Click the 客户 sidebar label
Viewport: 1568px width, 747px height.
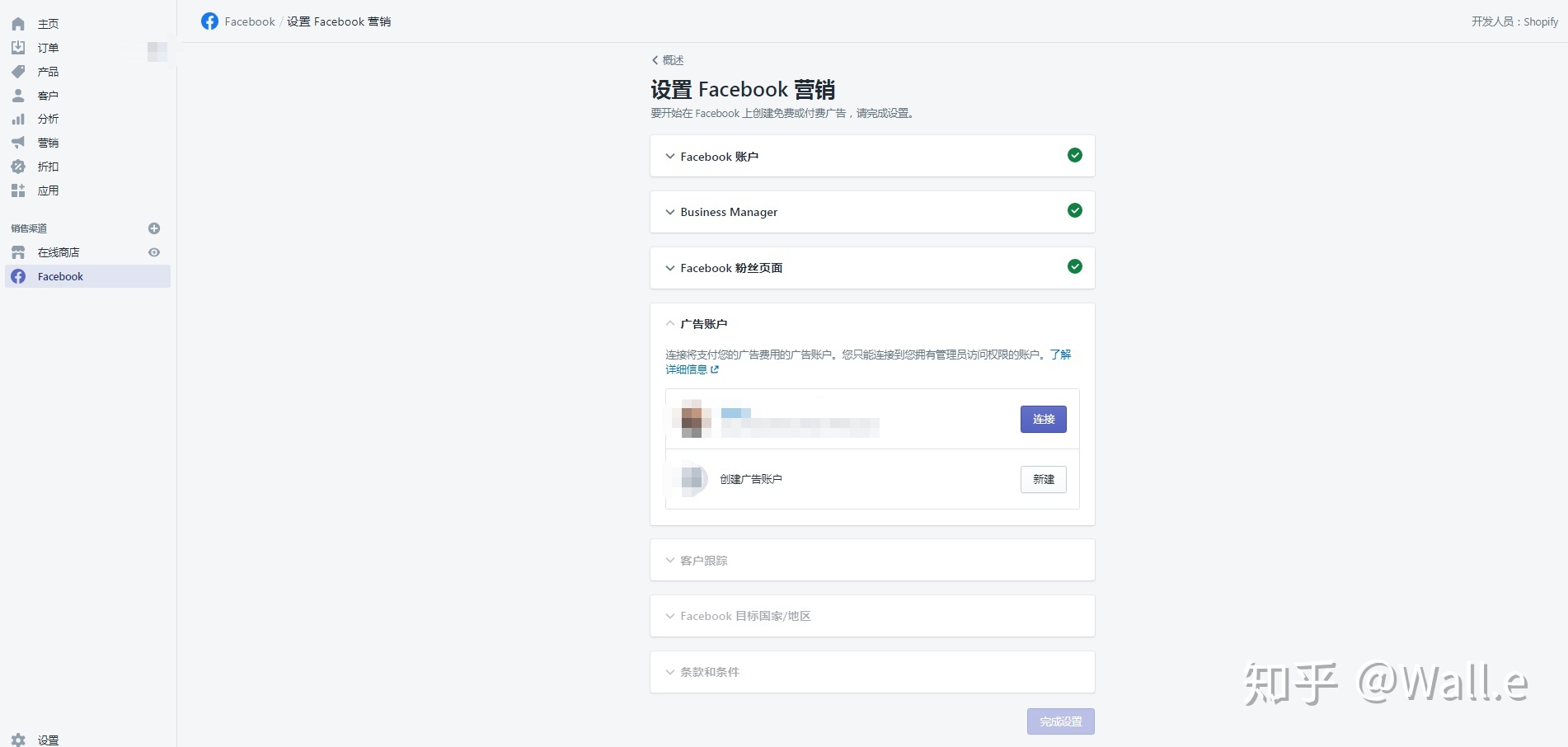point(48,96)
